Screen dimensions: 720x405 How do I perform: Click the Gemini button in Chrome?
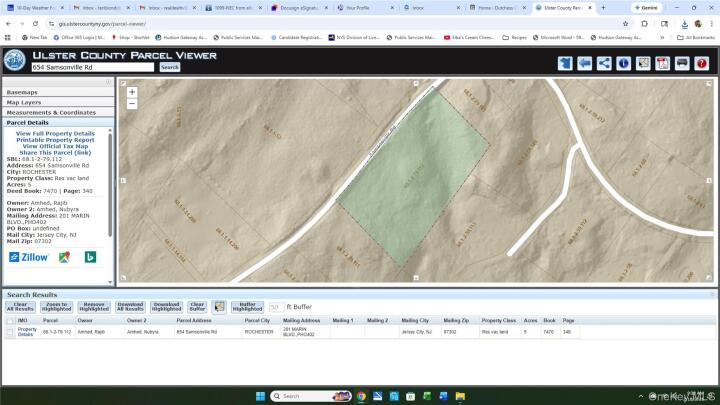[647, 8]
